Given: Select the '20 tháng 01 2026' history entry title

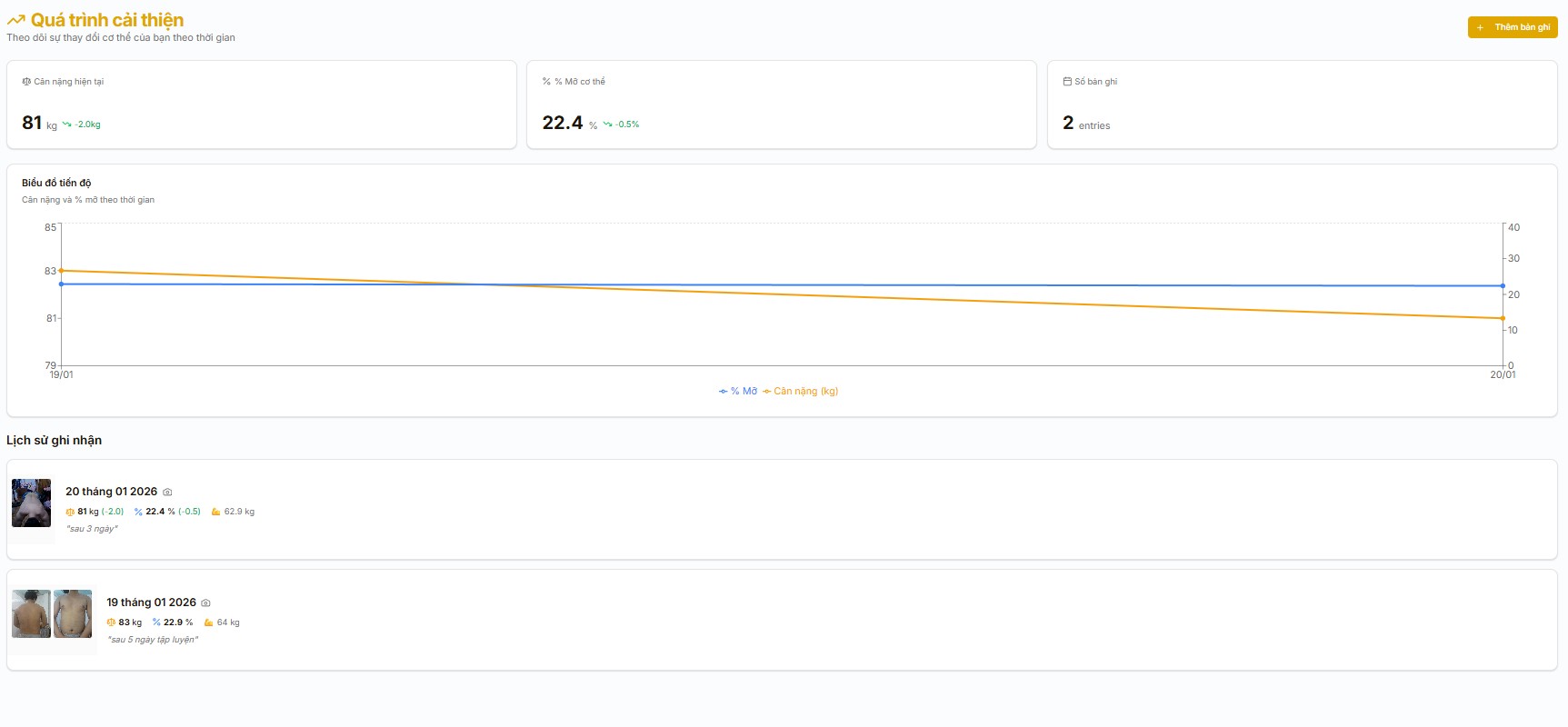Looking at the screenshot, I should (x=111, y=492).
